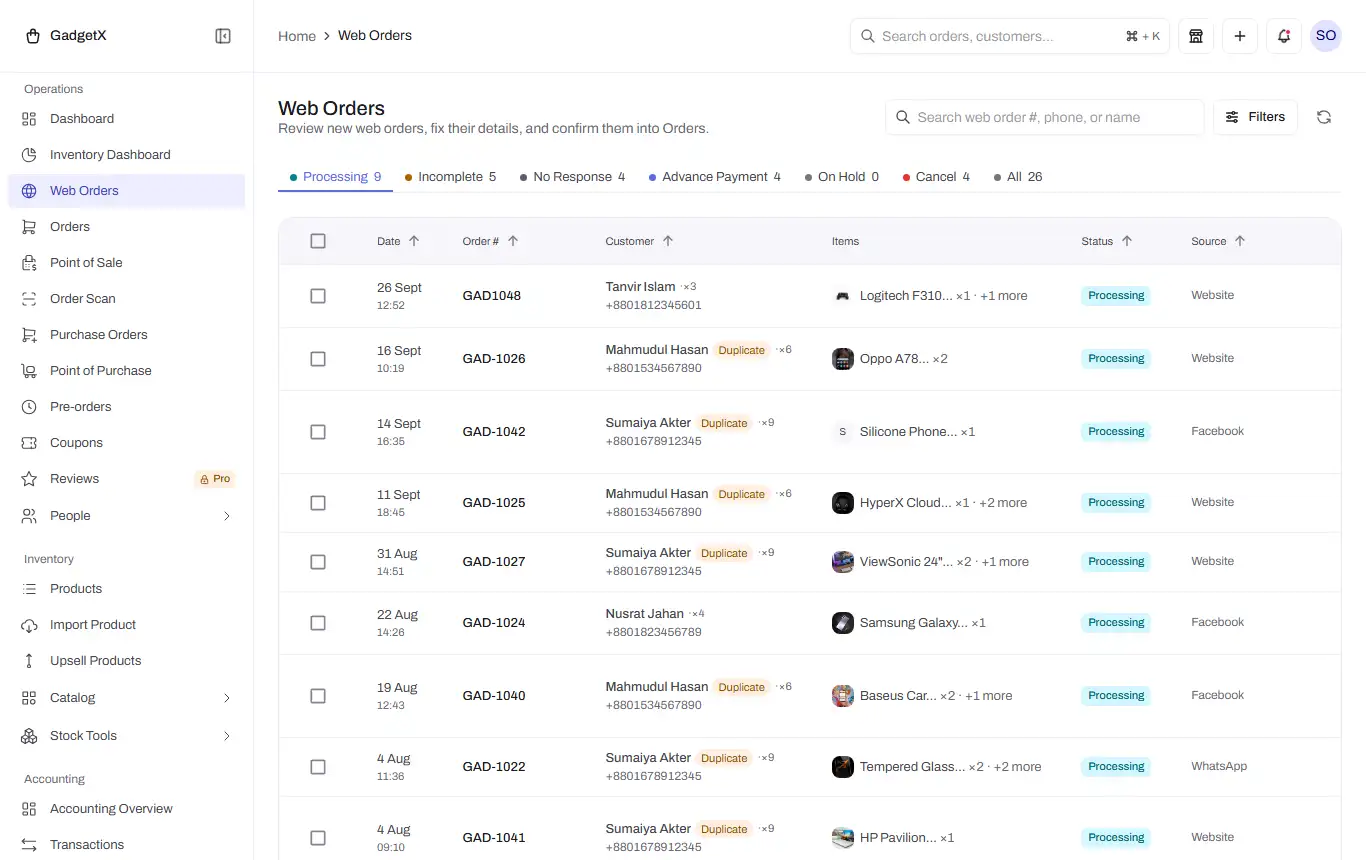Go to Home breadcrumb link
This screenshot has height=860, width=1366.
(x=297, y=36)
